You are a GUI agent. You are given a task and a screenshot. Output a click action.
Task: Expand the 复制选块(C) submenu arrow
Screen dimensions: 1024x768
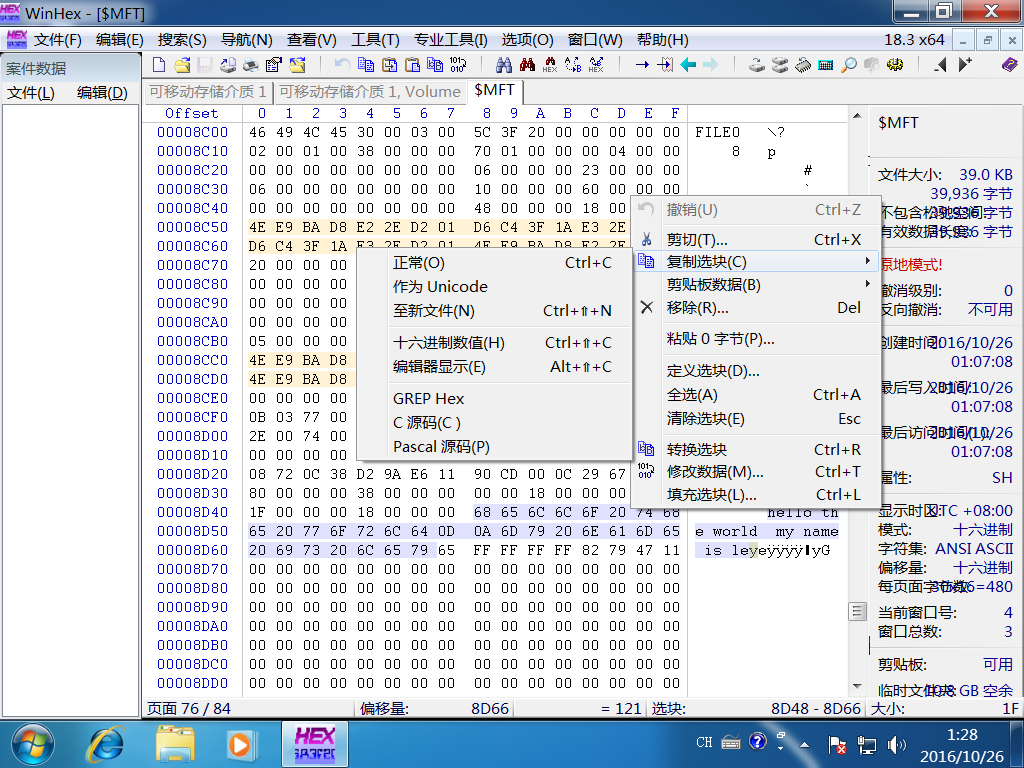pos(867,261)
